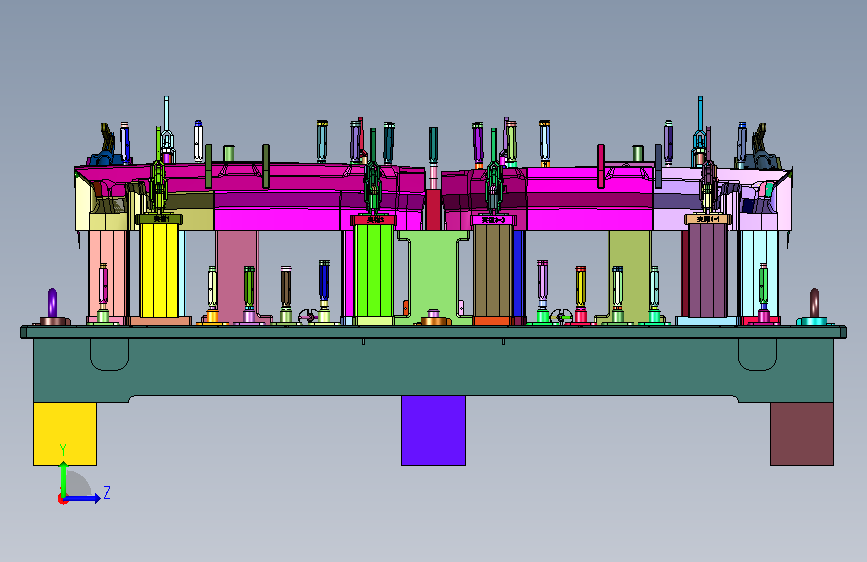Select the tall pale pin at top left
Screen dimensions: 867x562
166,116
